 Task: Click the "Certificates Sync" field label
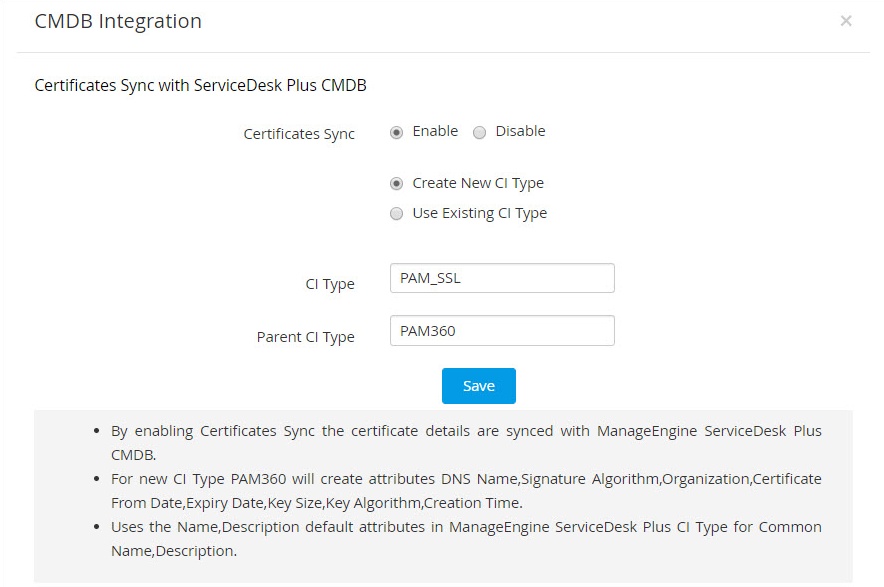click(299, 134)
